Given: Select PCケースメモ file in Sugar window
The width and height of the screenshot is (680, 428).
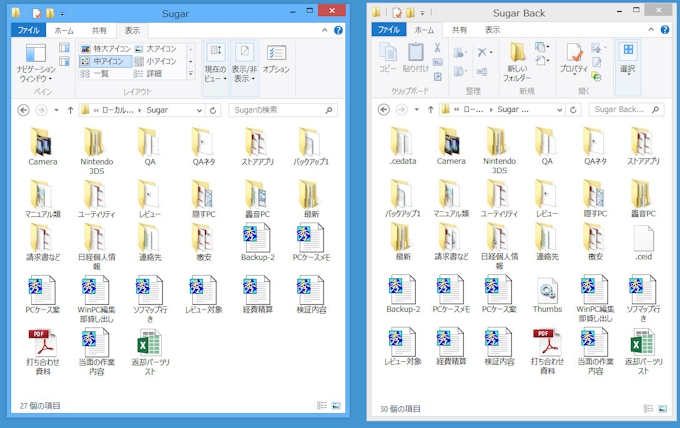Looking at the screenshot, I should (311, 242).
